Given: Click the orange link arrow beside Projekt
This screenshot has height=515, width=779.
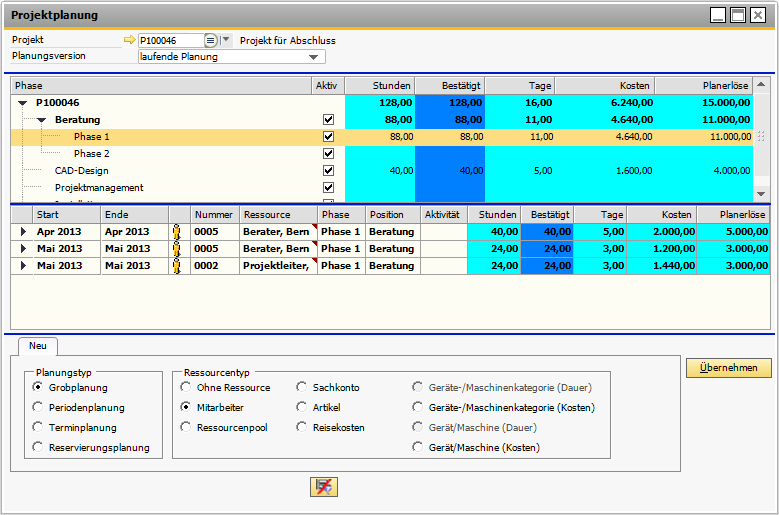Looking at the screenshot, I should coord(128,41).
